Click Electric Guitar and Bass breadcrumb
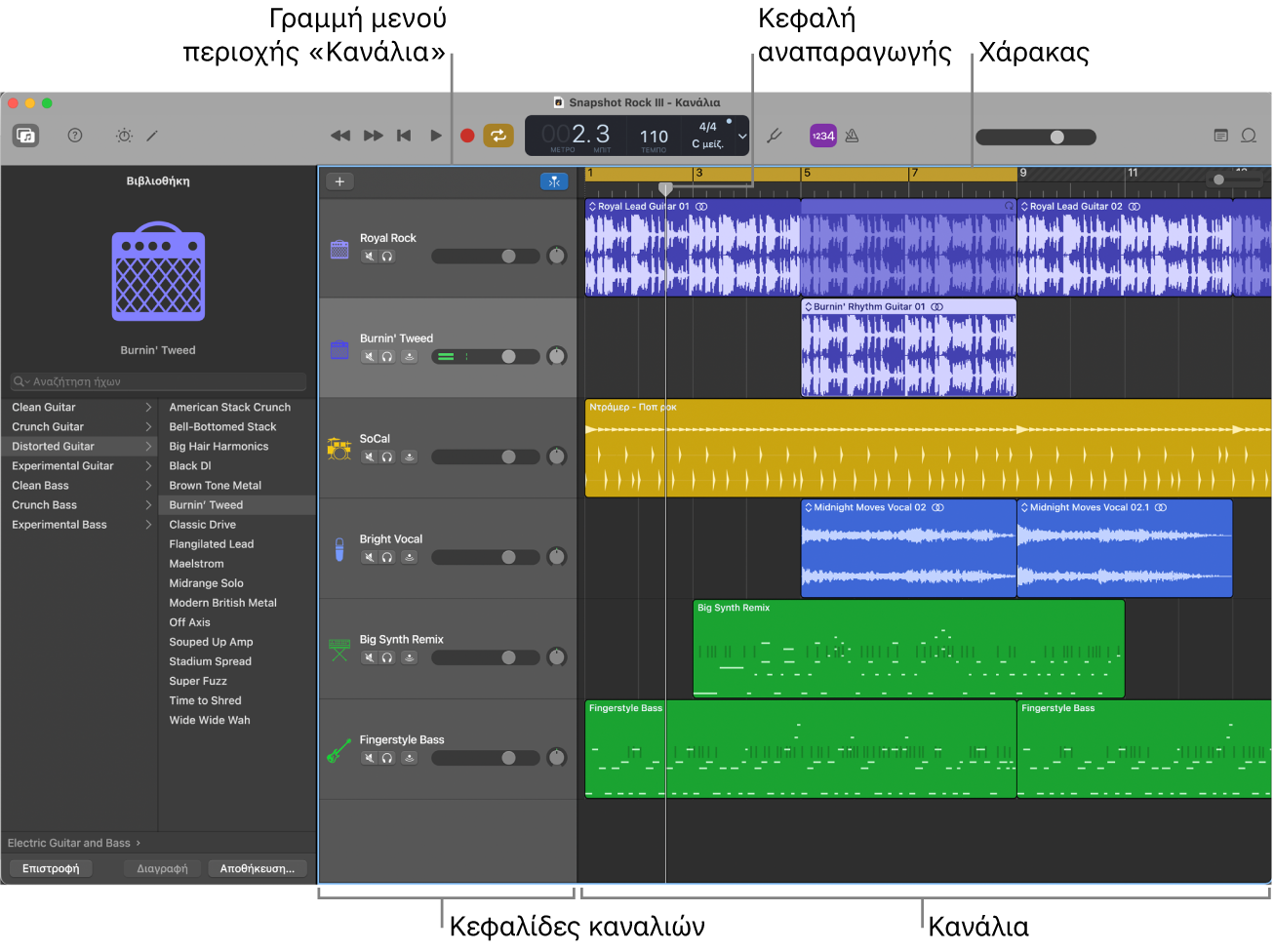The image size is (1274, 952). [x=68, y=843]
